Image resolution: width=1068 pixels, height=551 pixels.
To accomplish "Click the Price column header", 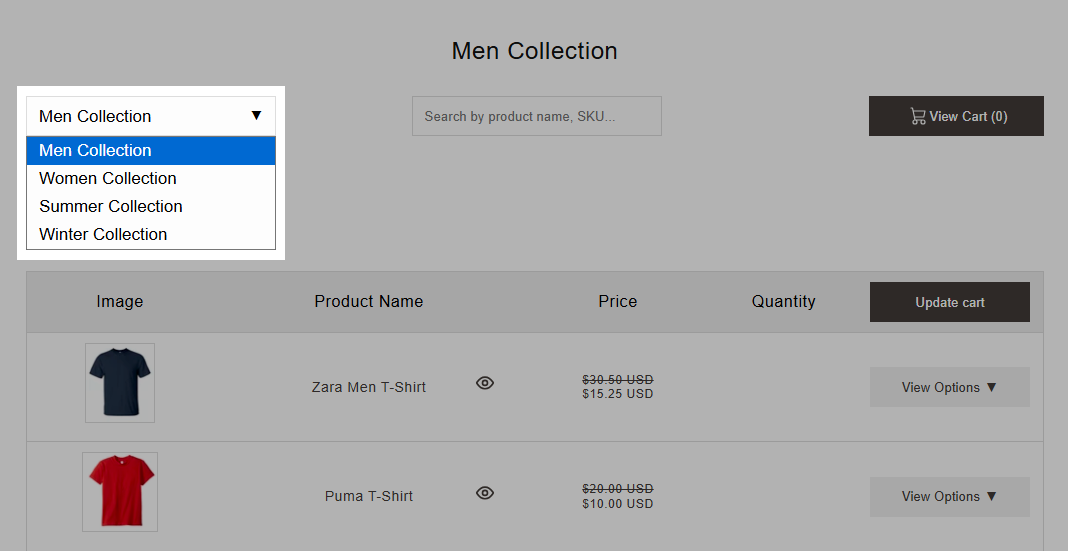I will (618, 301).
